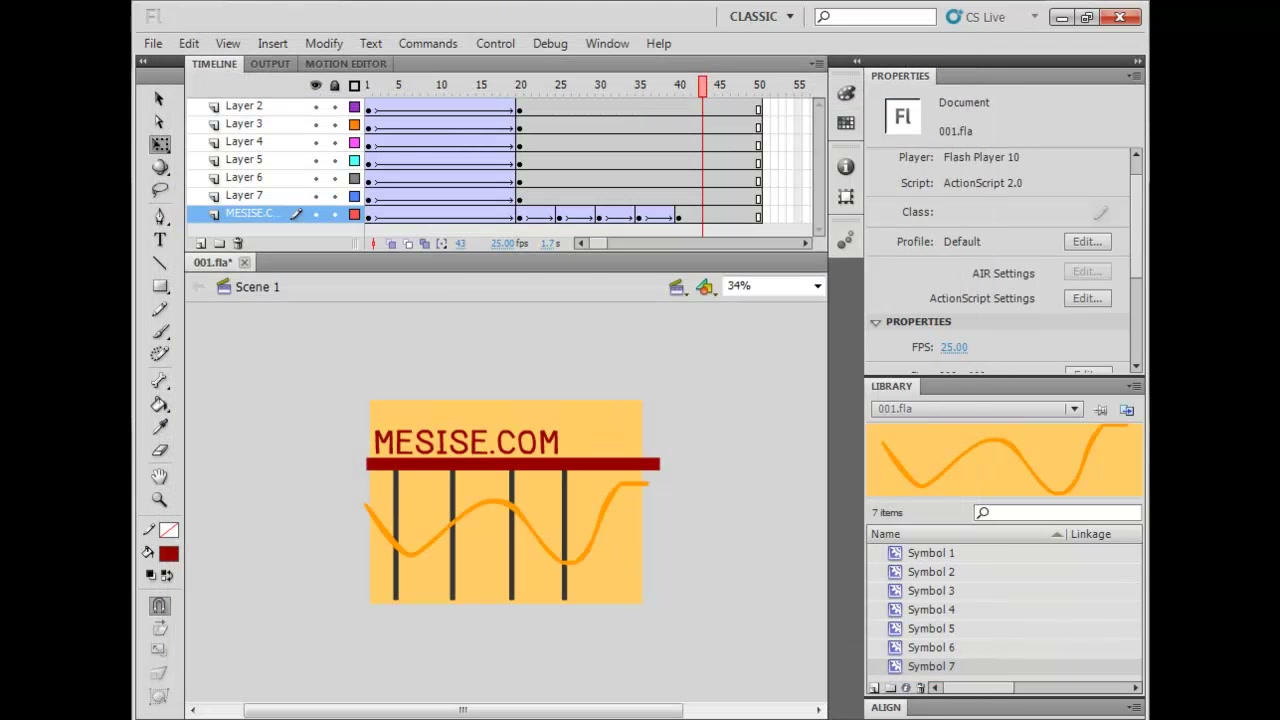Choose the Free Transform tool
1280x720 pixels.
[x=160, y=144]
